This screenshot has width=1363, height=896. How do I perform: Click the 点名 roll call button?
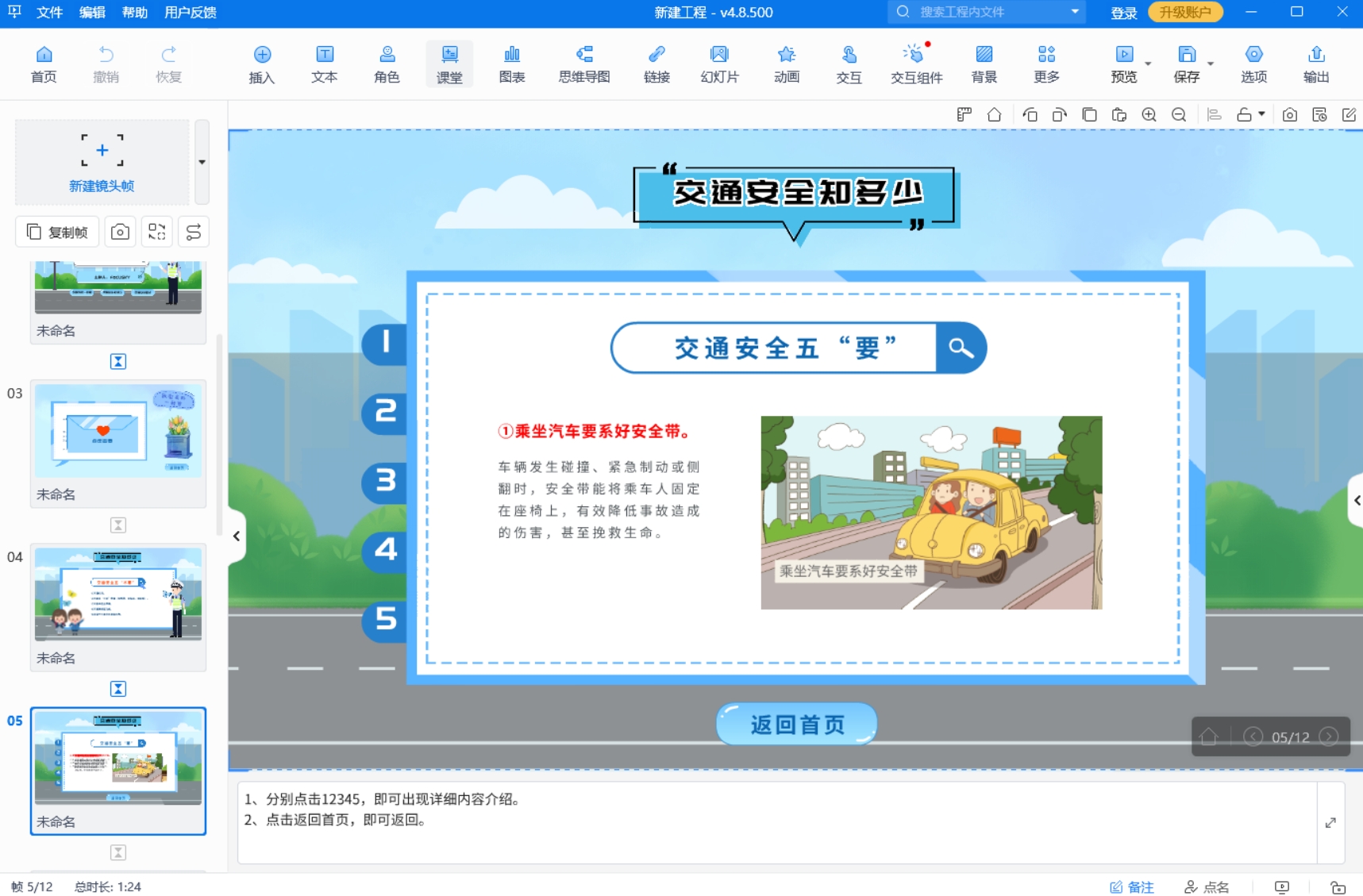[1207, 887]
